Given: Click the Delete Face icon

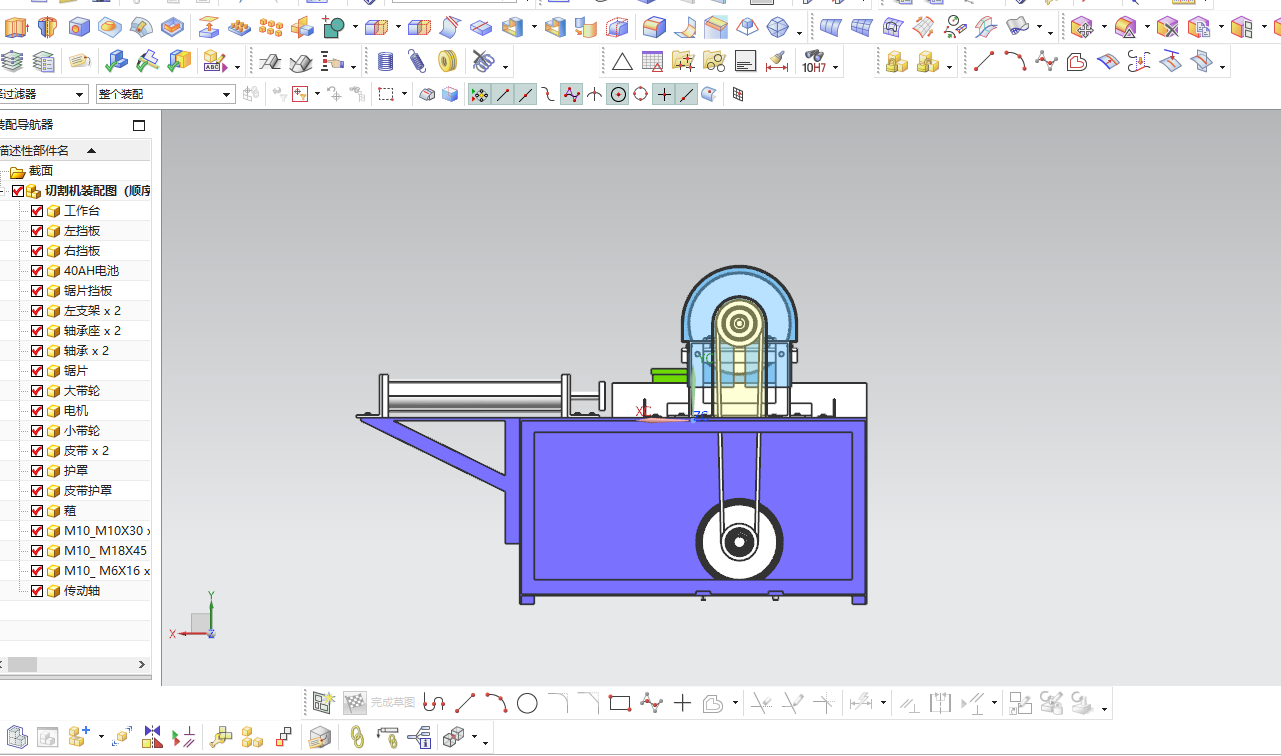Looking at the screenshot, I should pyautogui.click(x=1167, y=27).
